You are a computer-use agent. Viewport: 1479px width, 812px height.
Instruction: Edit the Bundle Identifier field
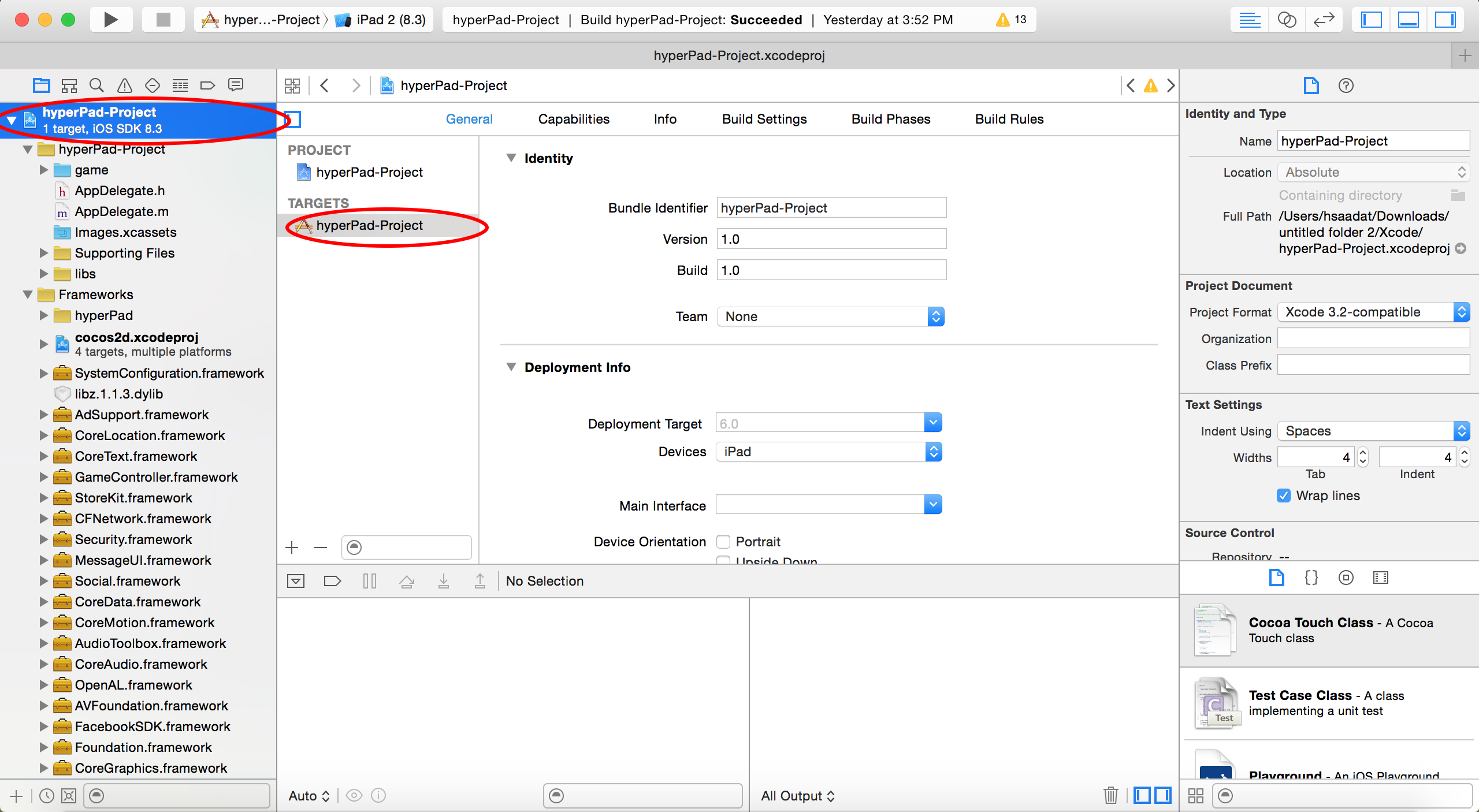click(831, 208)
